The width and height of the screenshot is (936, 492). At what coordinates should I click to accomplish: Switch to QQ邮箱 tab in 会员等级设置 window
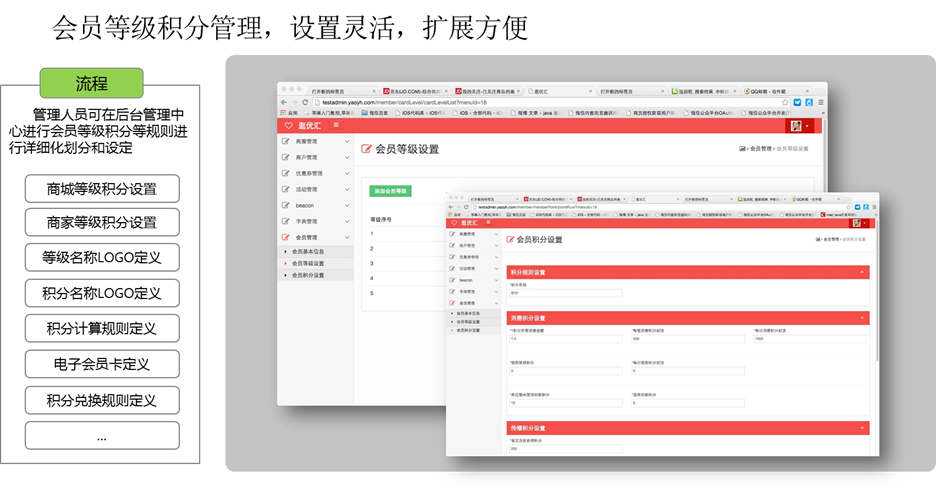click(x=776, y=91)
